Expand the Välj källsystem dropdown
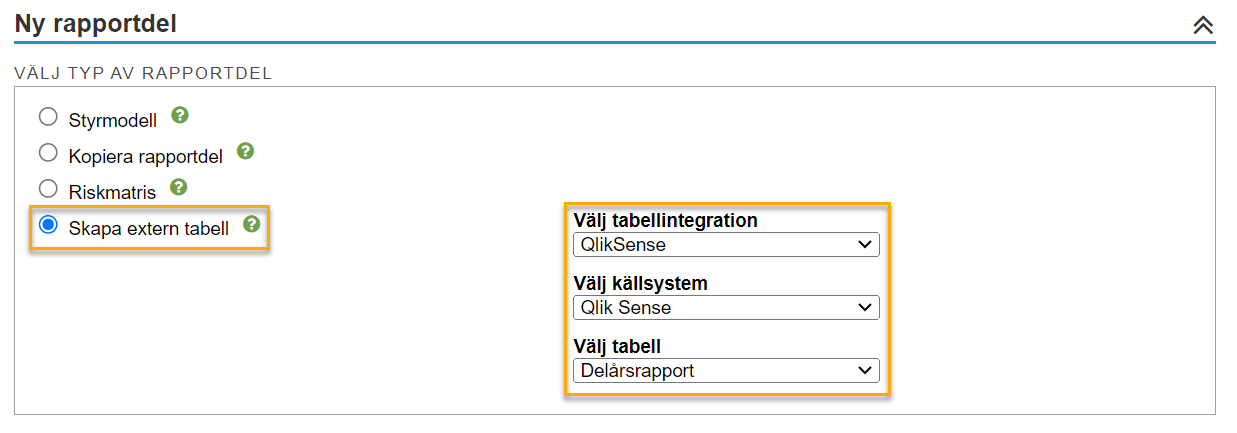This screenshot has width=1237, height=433. click(x=726, y=307)
